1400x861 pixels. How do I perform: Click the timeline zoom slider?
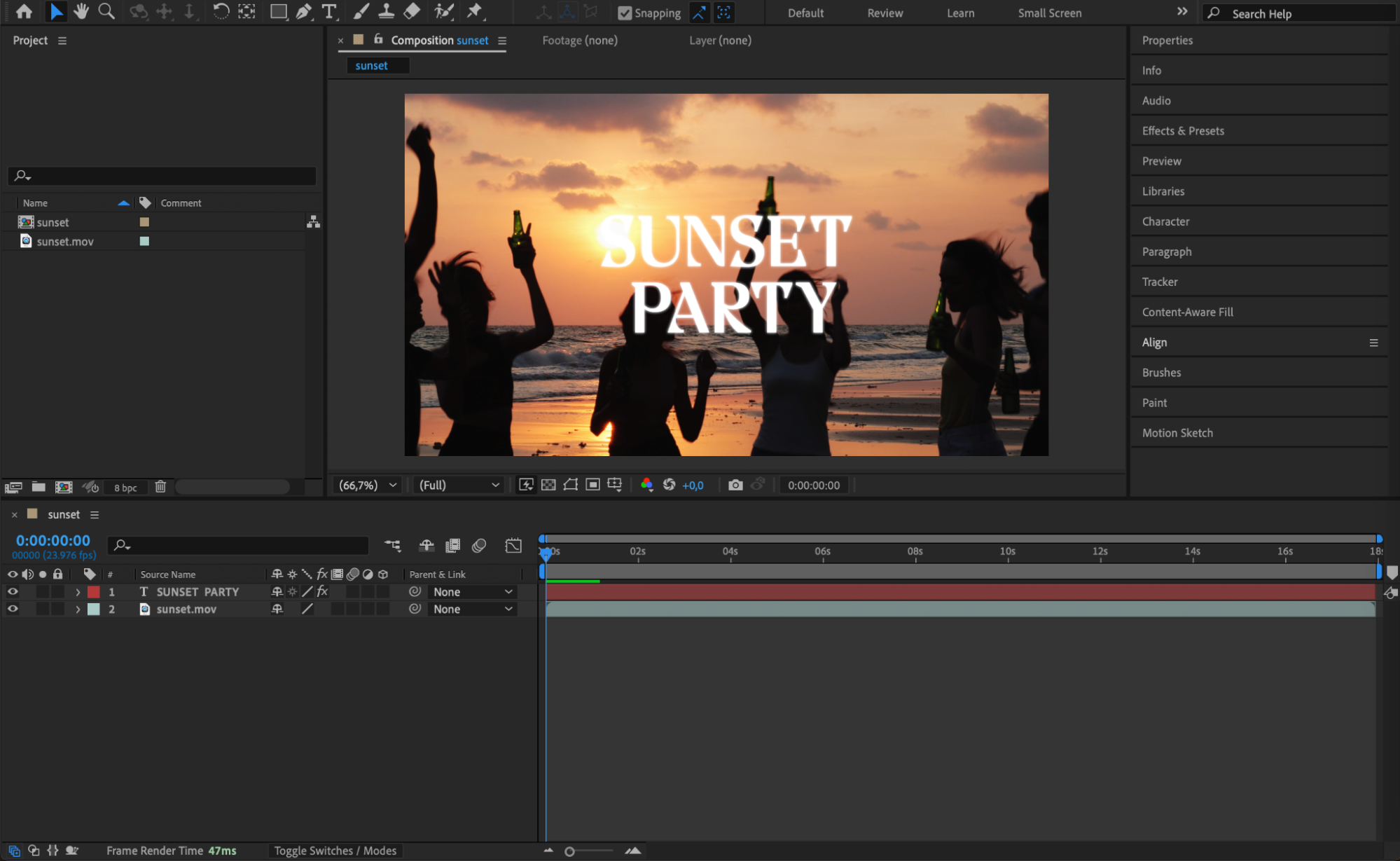pyautogui.click(x=570, y=851)
